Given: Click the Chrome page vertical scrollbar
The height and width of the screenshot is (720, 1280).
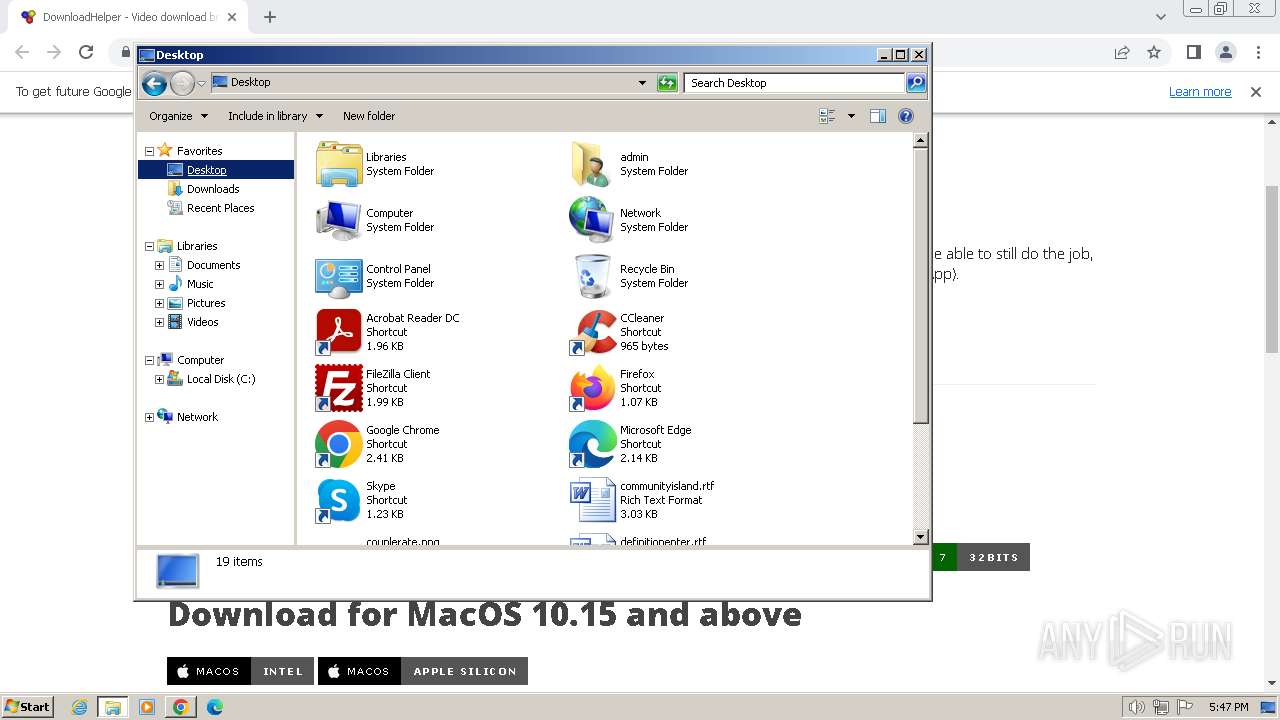Looking at the screenshot, I should (1271, 270).
